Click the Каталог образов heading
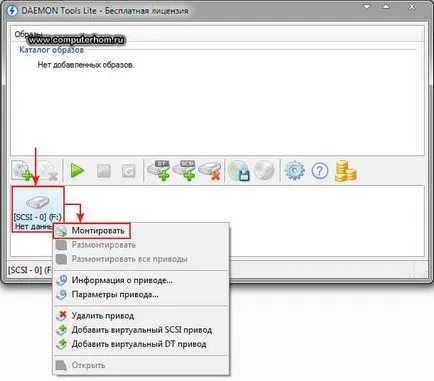 click(51, 50)
